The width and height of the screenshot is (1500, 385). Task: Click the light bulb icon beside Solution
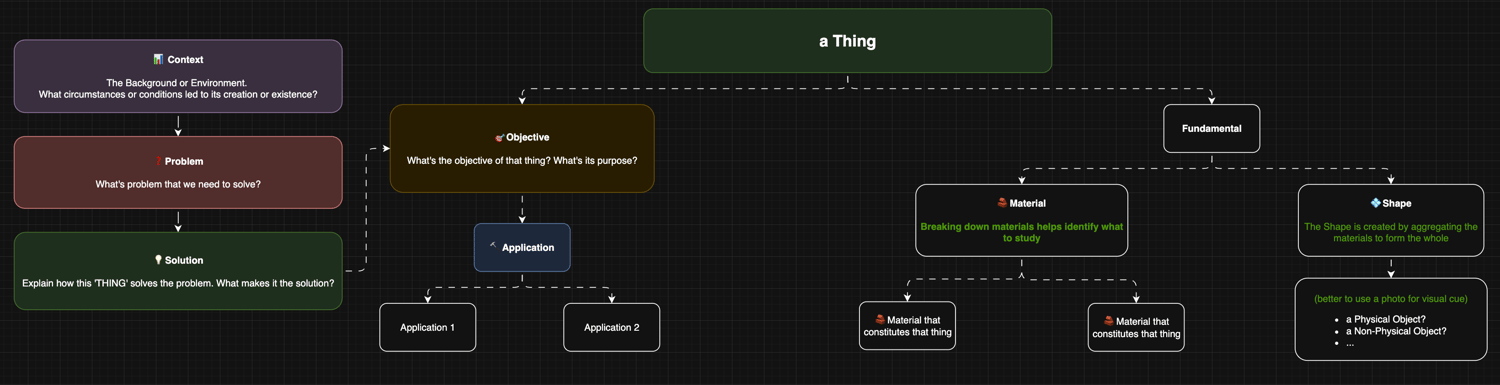pyautogui.click(x=158, y=260)
